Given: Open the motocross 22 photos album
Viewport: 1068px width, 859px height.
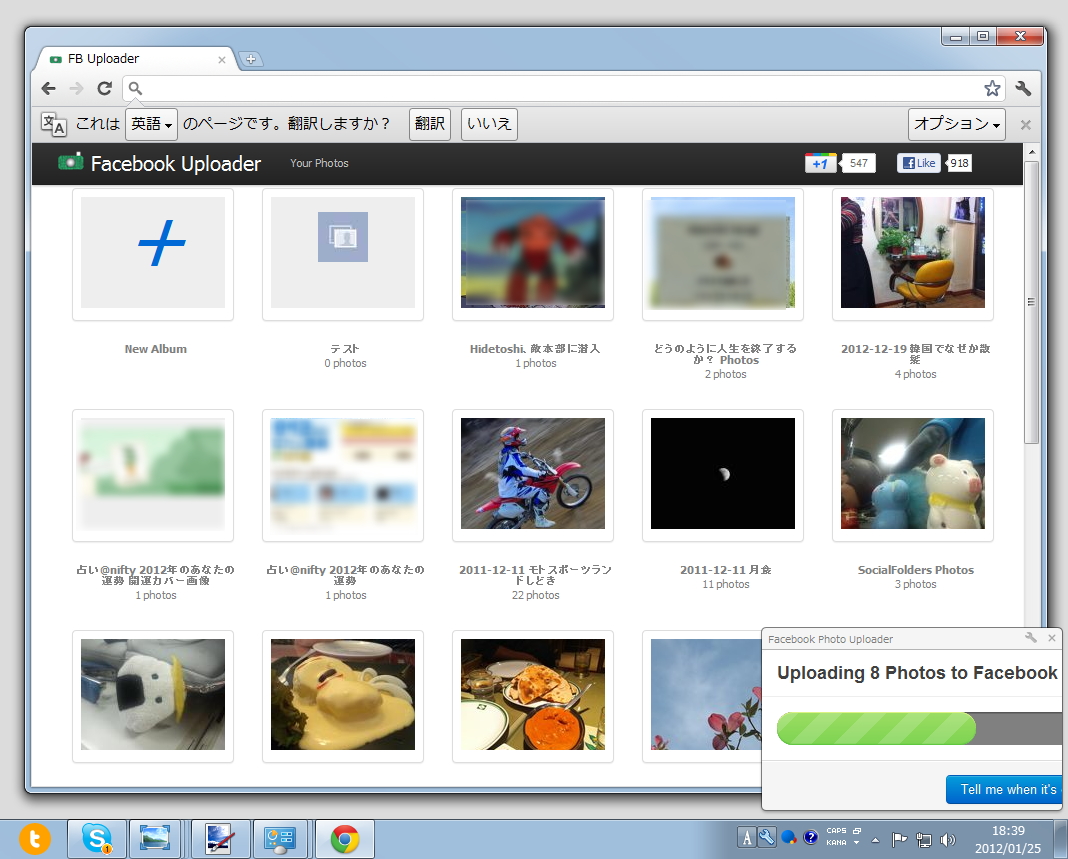Looking at the screenshot, I should pos(533,473).
